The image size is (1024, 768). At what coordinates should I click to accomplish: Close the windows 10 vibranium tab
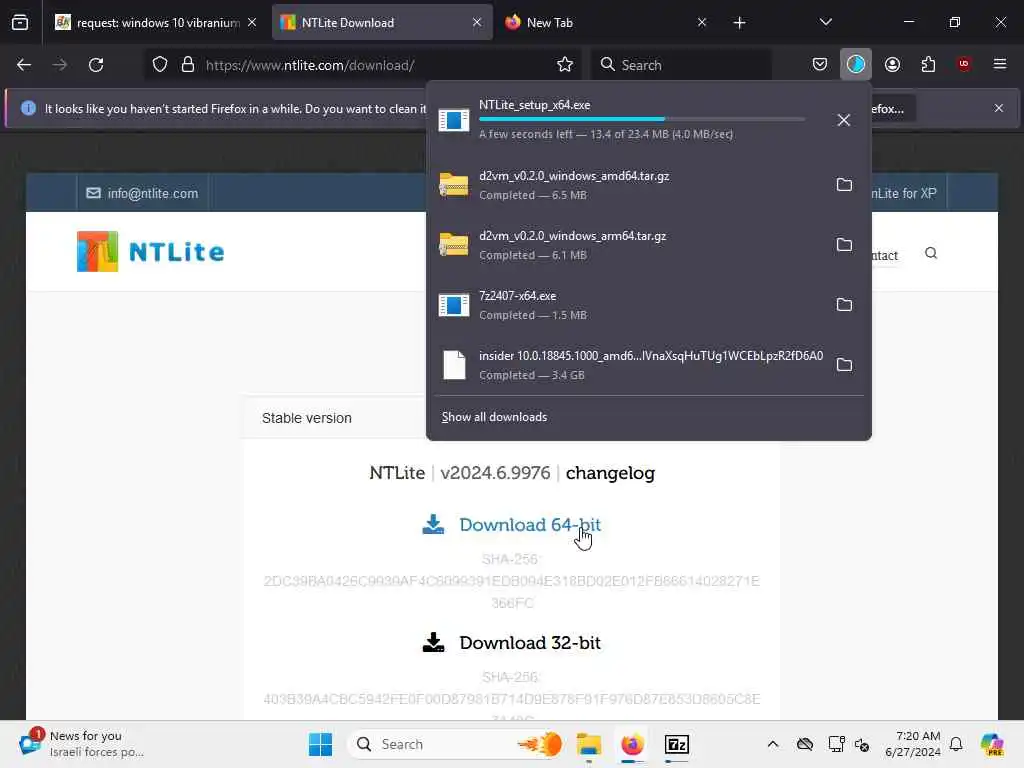252,23
